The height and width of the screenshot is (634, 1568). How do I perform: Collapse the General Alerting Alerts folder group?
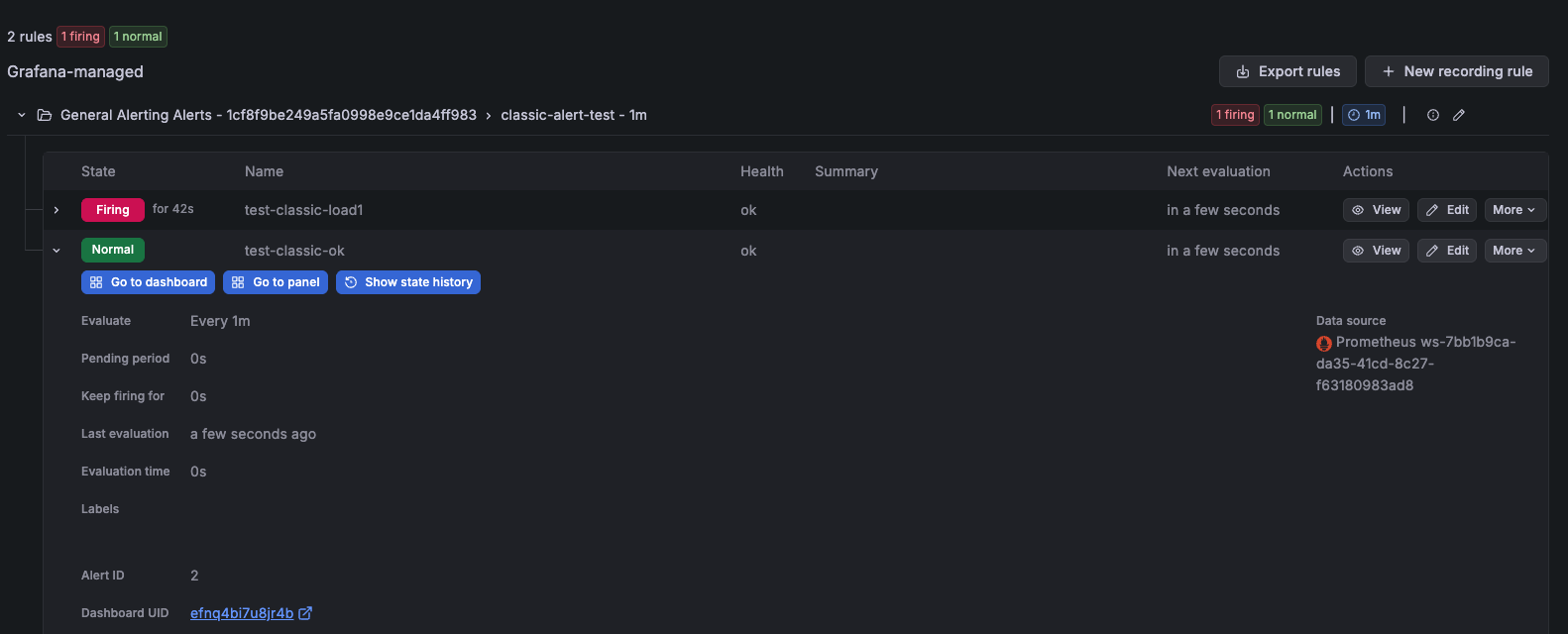click(21, 115)
